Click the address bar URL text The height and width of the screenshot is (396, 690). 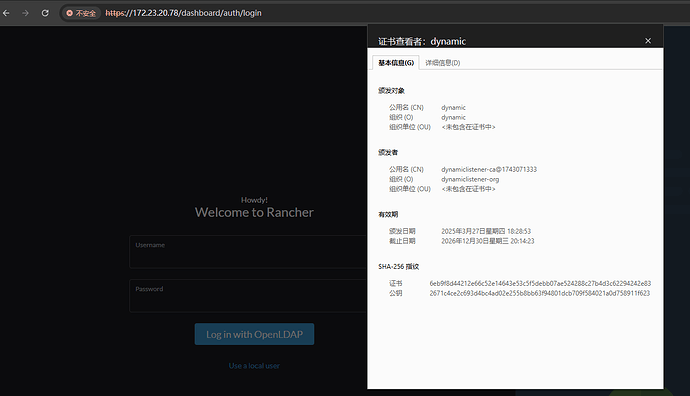pyautogui.click(x=184, y=13)
